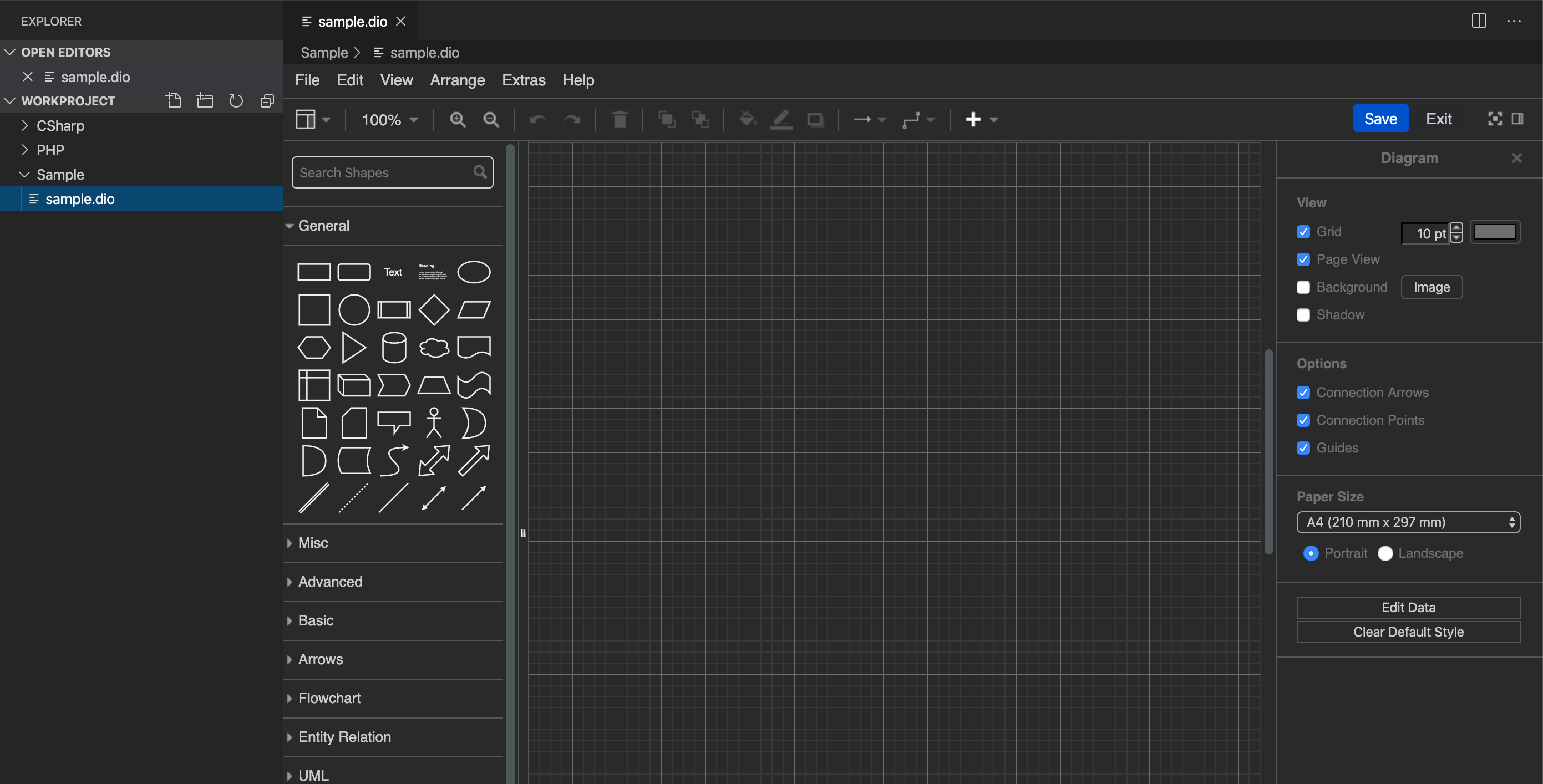Image resolution: width=1543 pixels, height=784 pixels.
Task: Click the To Front toolbar icon
Action: point(667,119)
